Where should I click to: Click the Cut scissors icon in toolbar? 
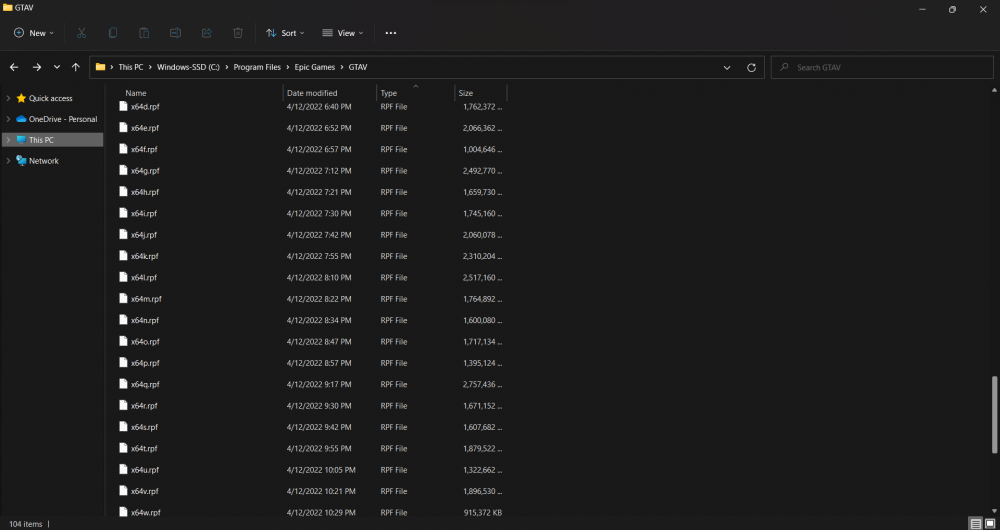[x=81, y=33]
